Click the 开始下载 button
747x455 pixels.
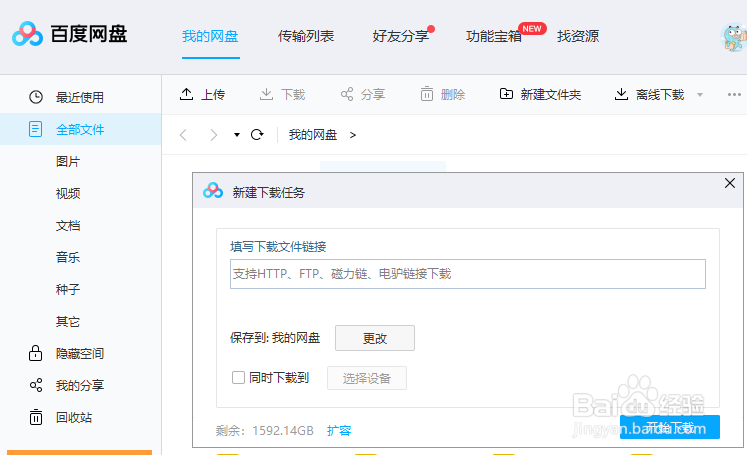point(670,427)
